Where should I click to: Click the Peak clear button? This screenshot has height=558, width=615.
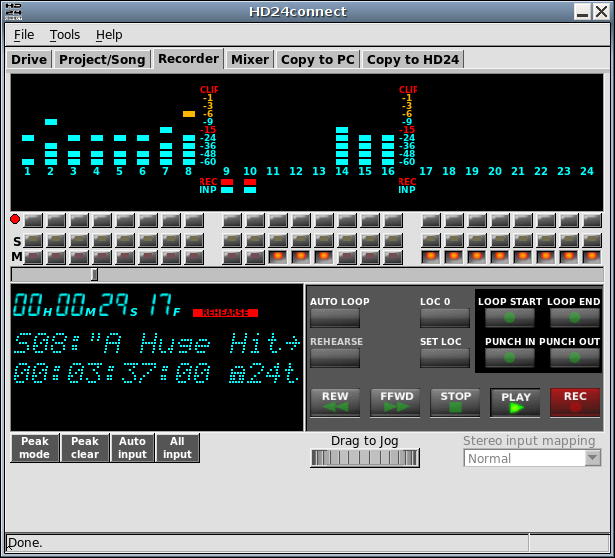tap(85, 448)
